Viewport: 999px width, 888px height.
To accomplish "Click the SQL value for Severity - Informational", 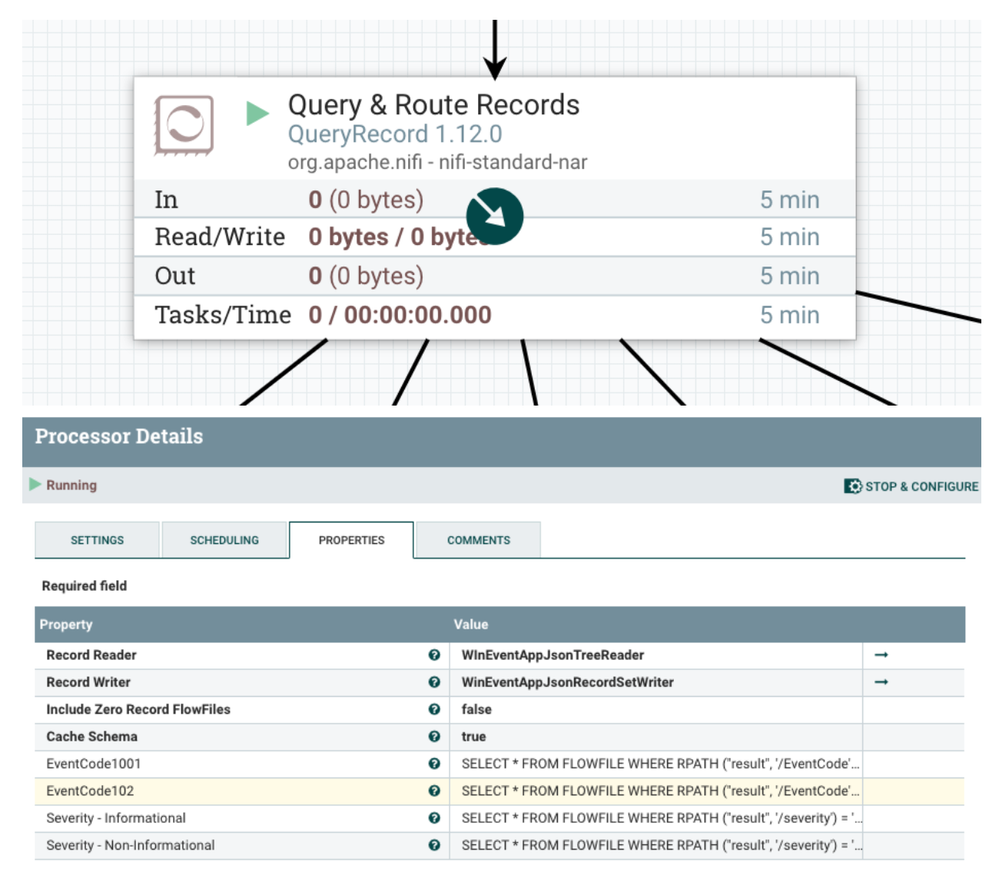I will pyautogui.click(x=661, y=818).
